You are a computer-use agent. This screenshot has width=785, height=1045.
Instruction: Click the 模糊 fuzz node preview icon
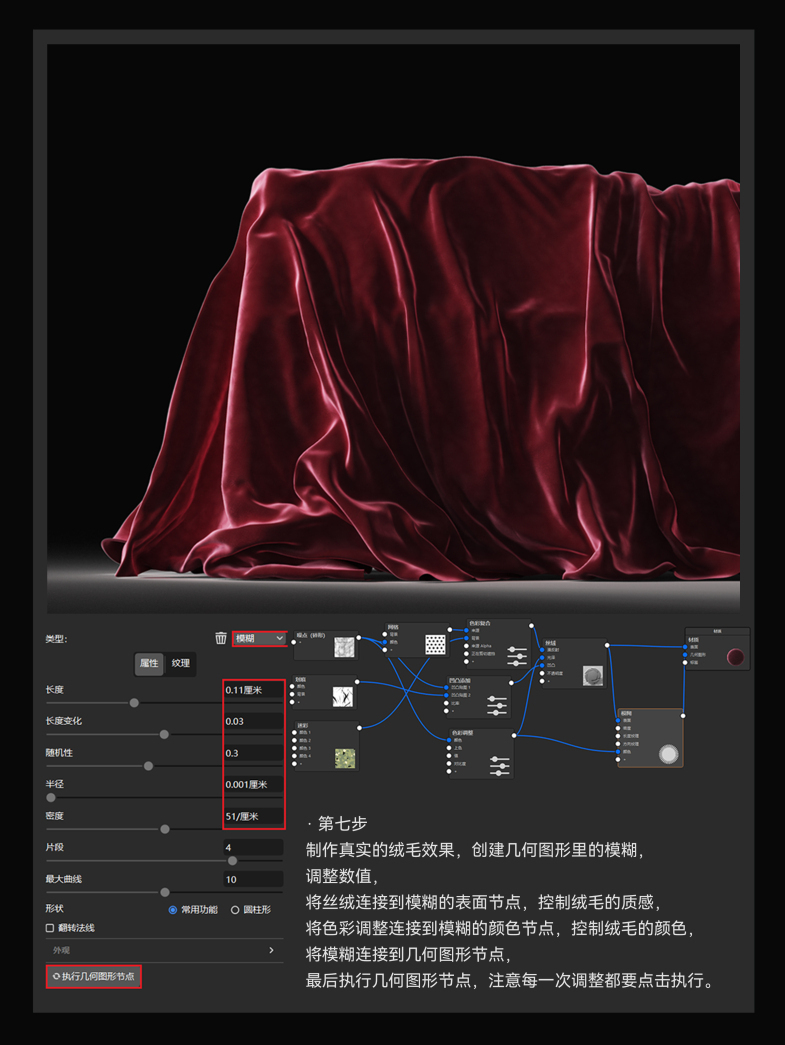668,754
